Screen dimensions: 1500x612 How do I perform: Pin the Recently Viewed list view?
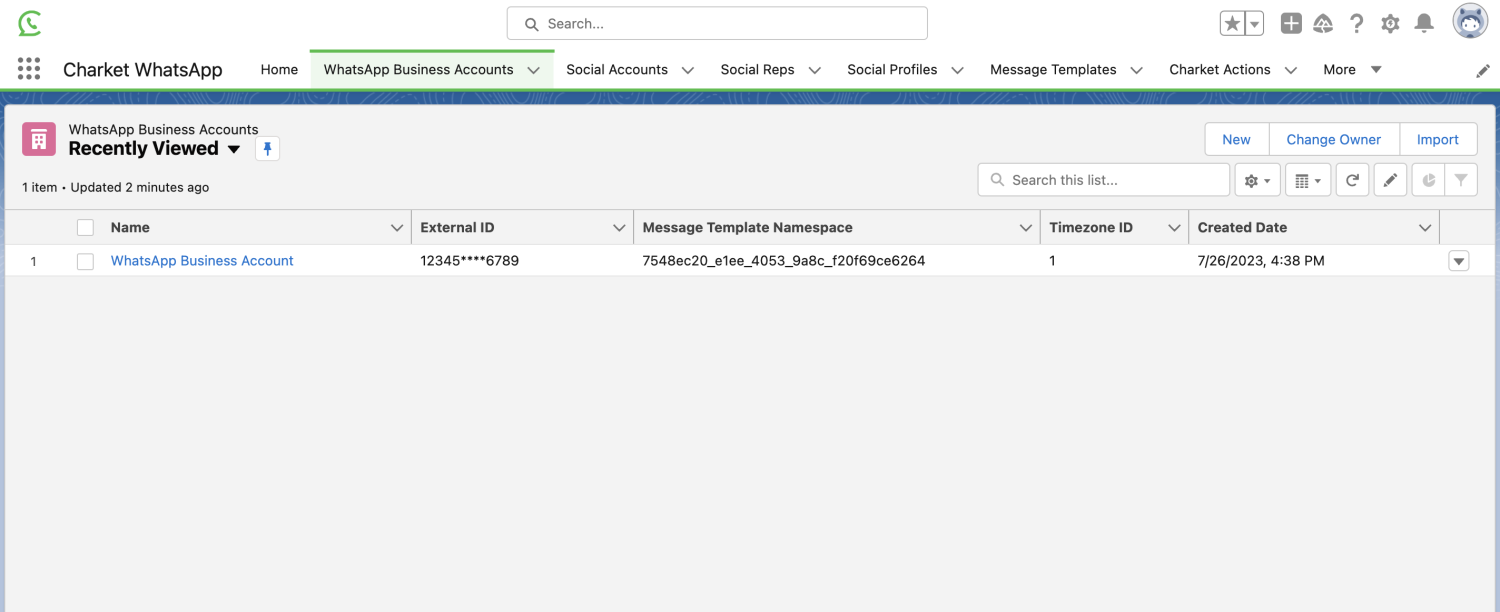coord(267,149)
